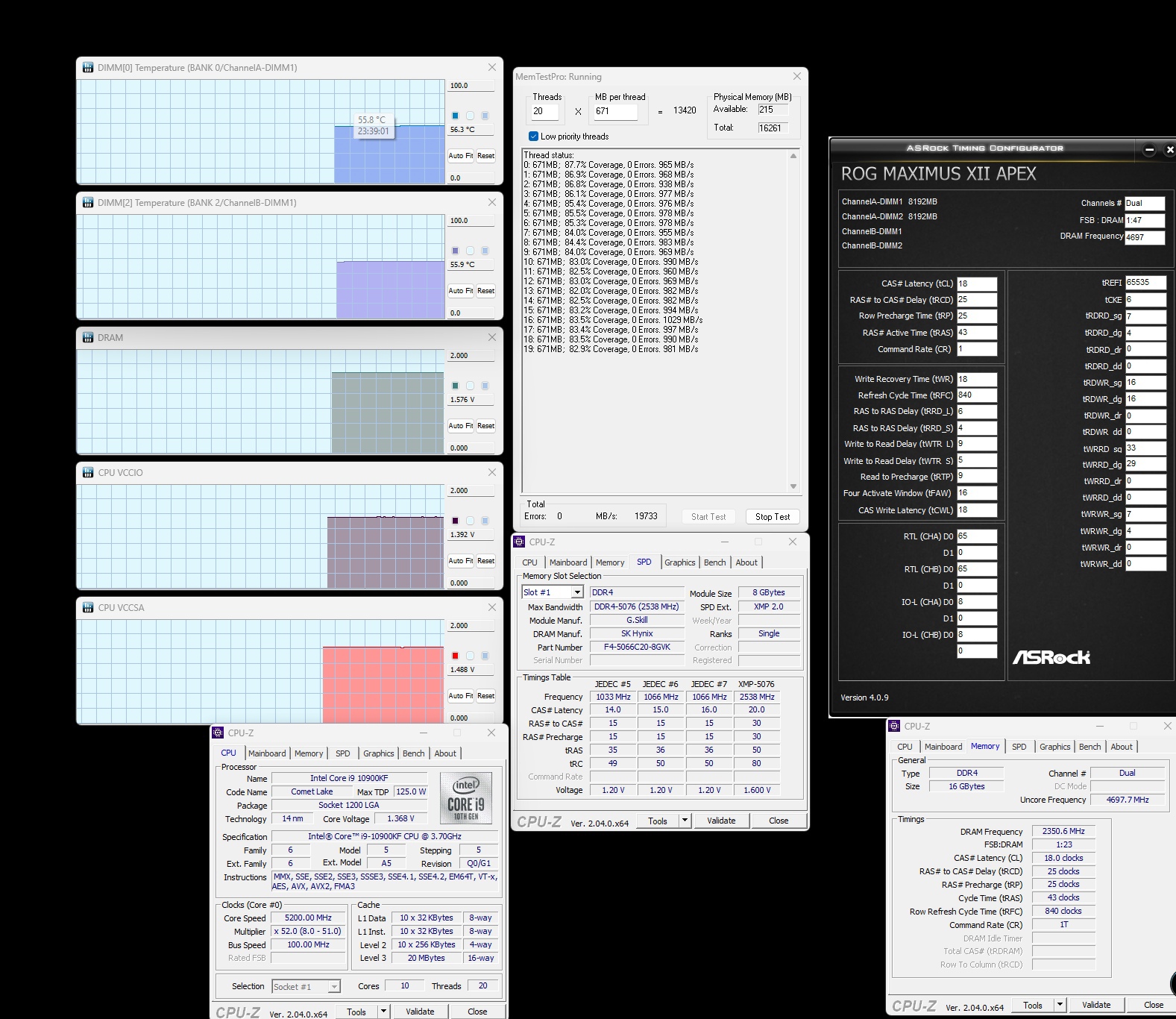Select the Memory tab in CPU-Z processor window
The height and width of the screenshot is (1019, 1176).
(309, 753)
